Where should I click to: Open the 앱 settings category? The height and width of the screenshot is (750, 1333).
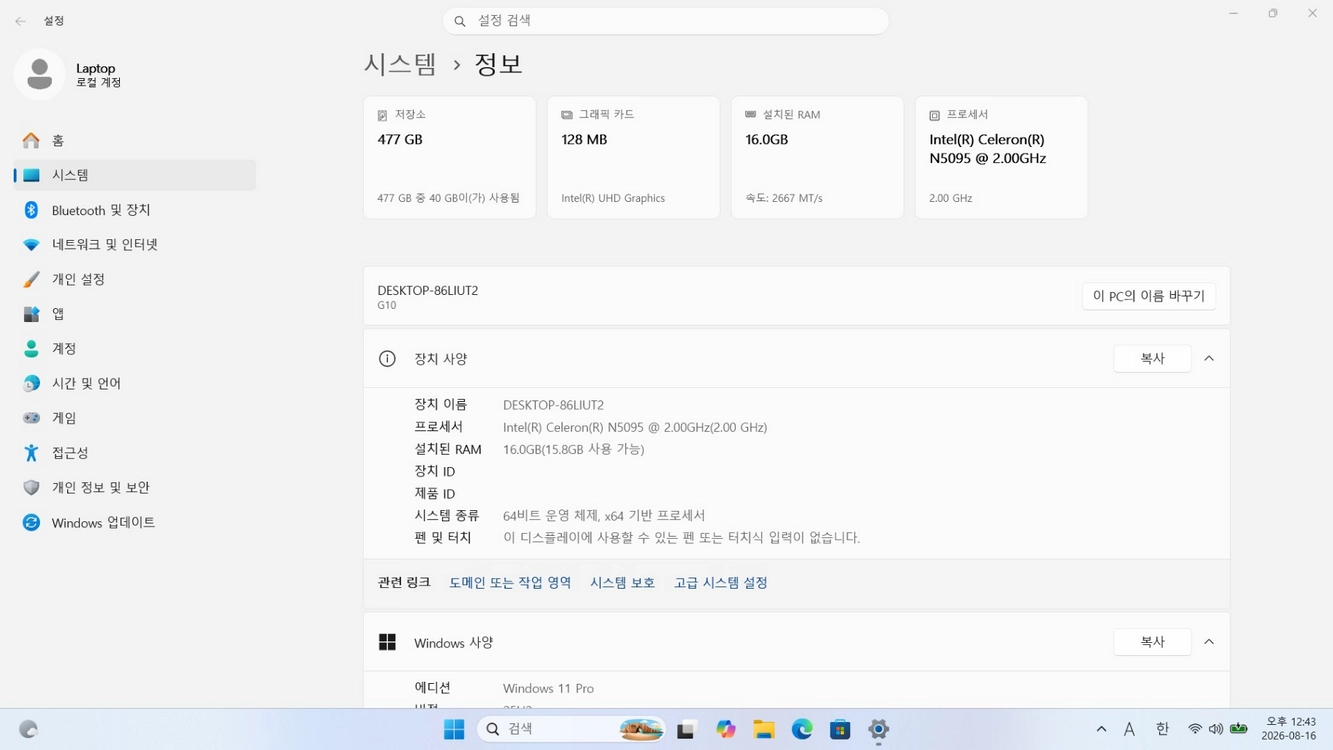[x=135, y=314]
